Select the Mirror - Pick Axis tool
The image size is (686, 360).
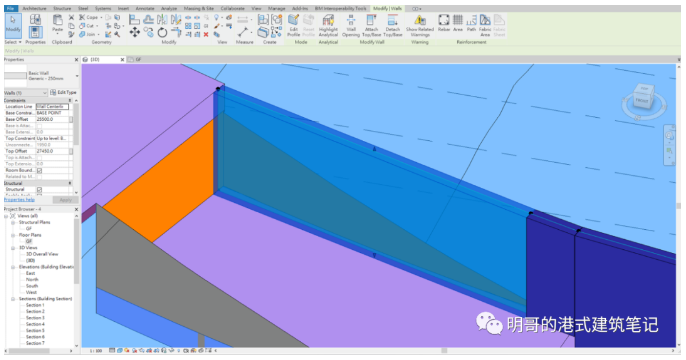point(162,19)
